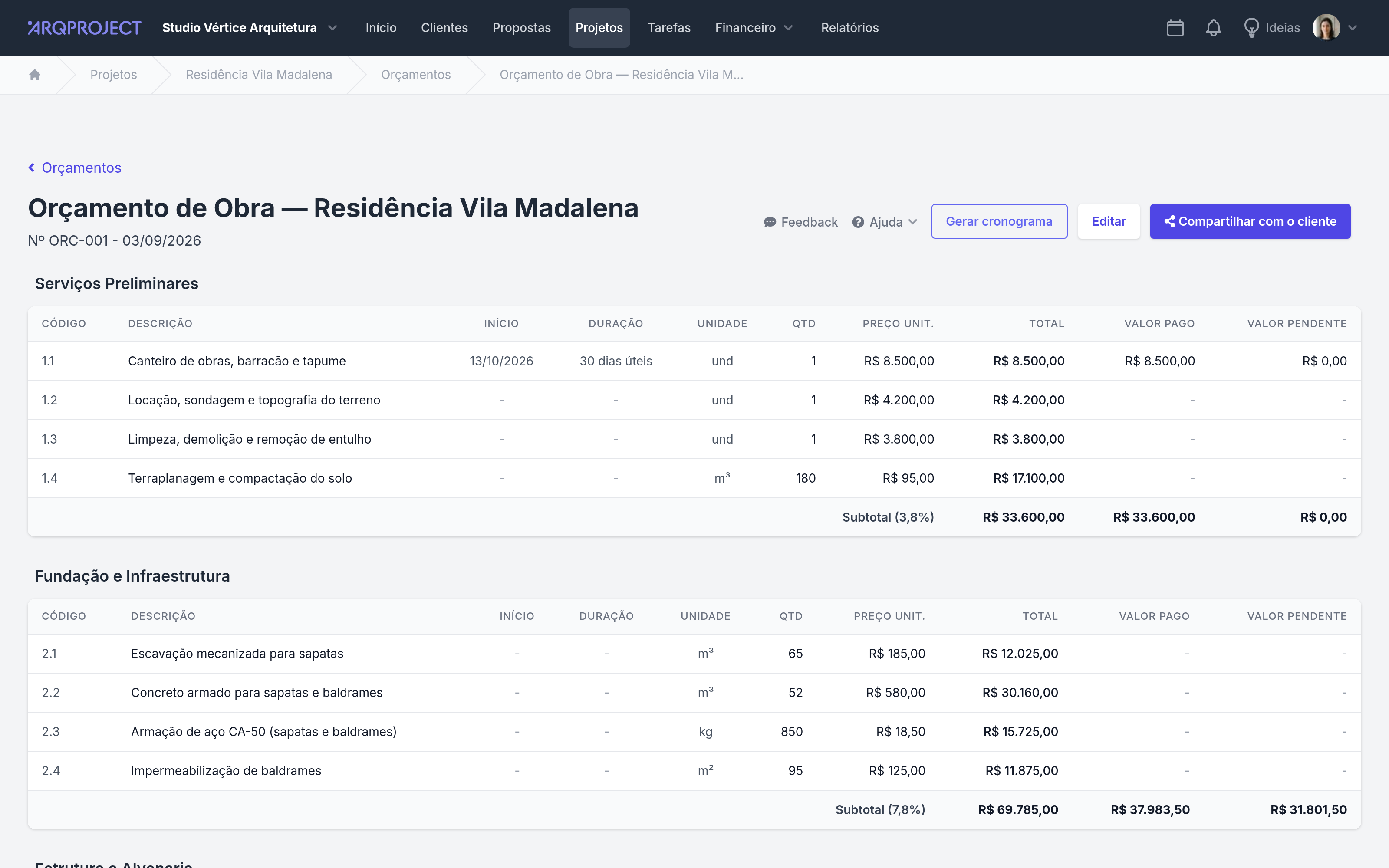Open the calendar icon in header

[x=1175, y=27]
